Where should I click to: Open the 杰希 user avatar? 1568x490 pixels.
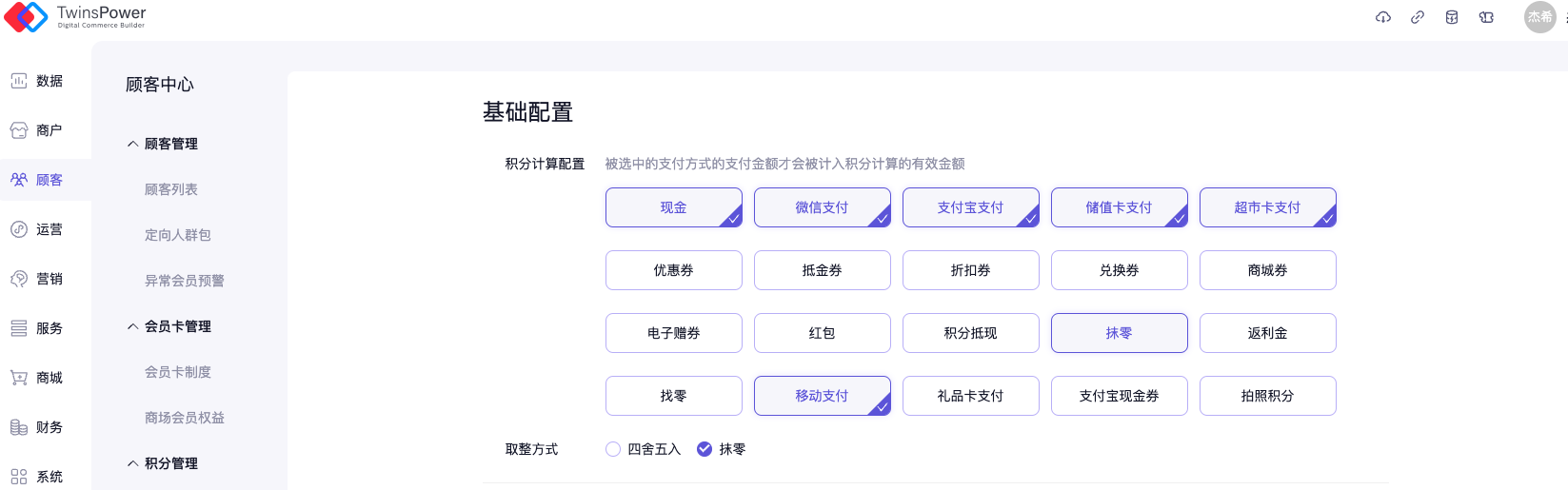click(1539, 17)
